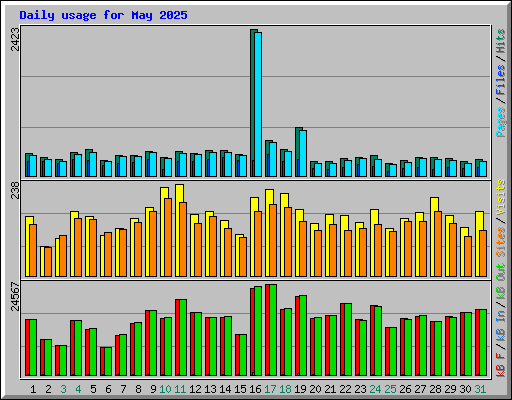Viewport: 512px width, 400px height.
Task: Click the "Sites / Visits" legend label
Action: click(x=501, y=218)
